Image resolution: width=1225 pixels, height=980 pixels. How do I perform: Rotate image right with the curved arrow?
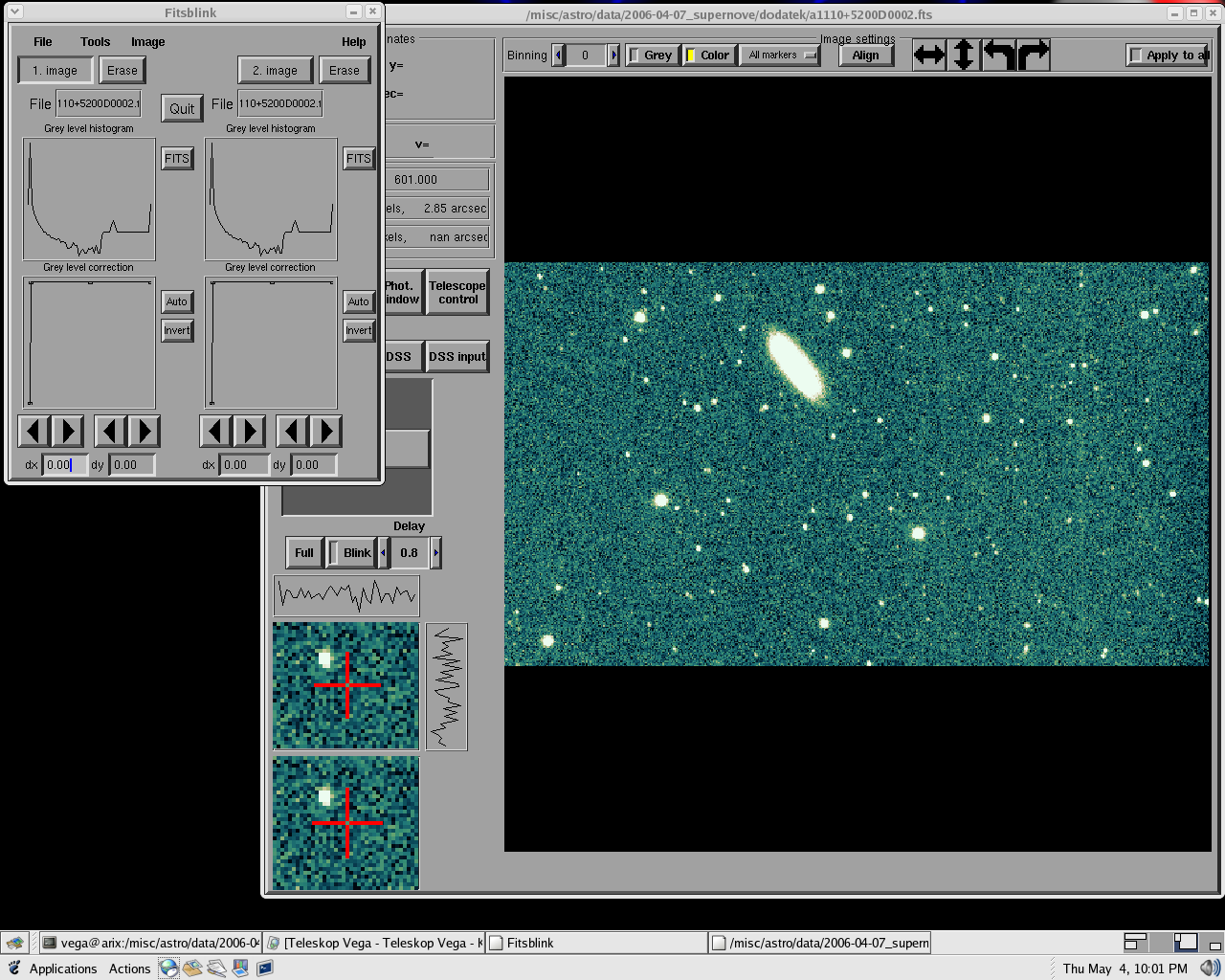[1034, 55]
